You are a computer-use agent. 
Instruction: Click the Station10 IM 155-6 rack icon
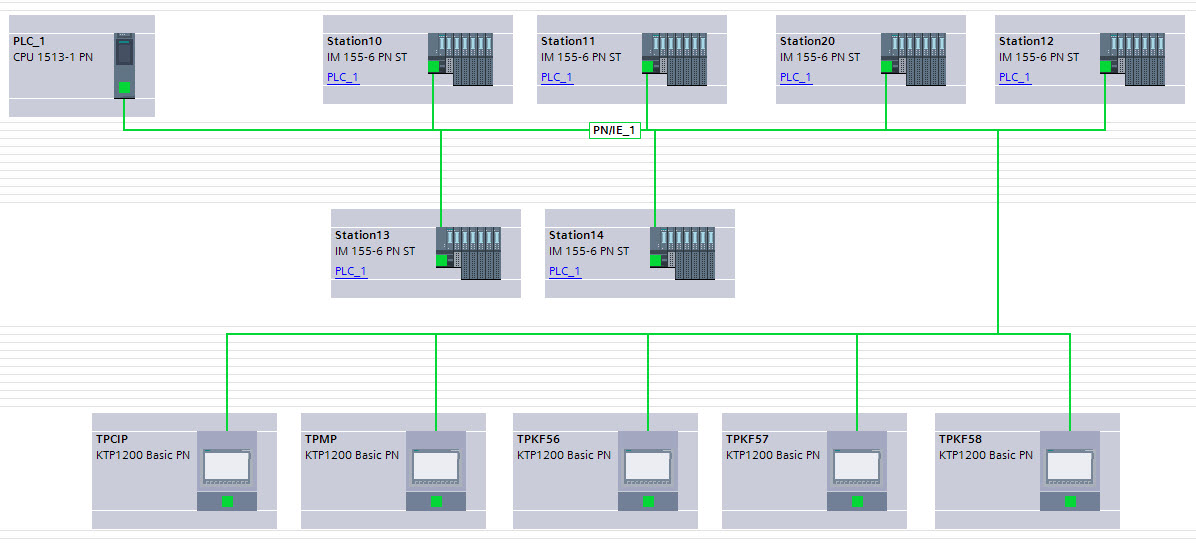pos(461,59)
